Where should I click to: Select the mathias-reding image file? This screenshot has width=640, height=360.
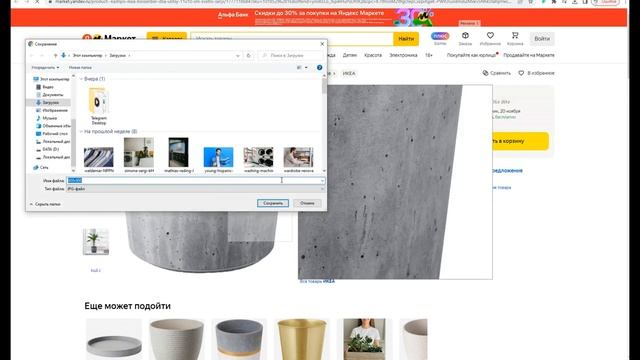tap(179, 155)
